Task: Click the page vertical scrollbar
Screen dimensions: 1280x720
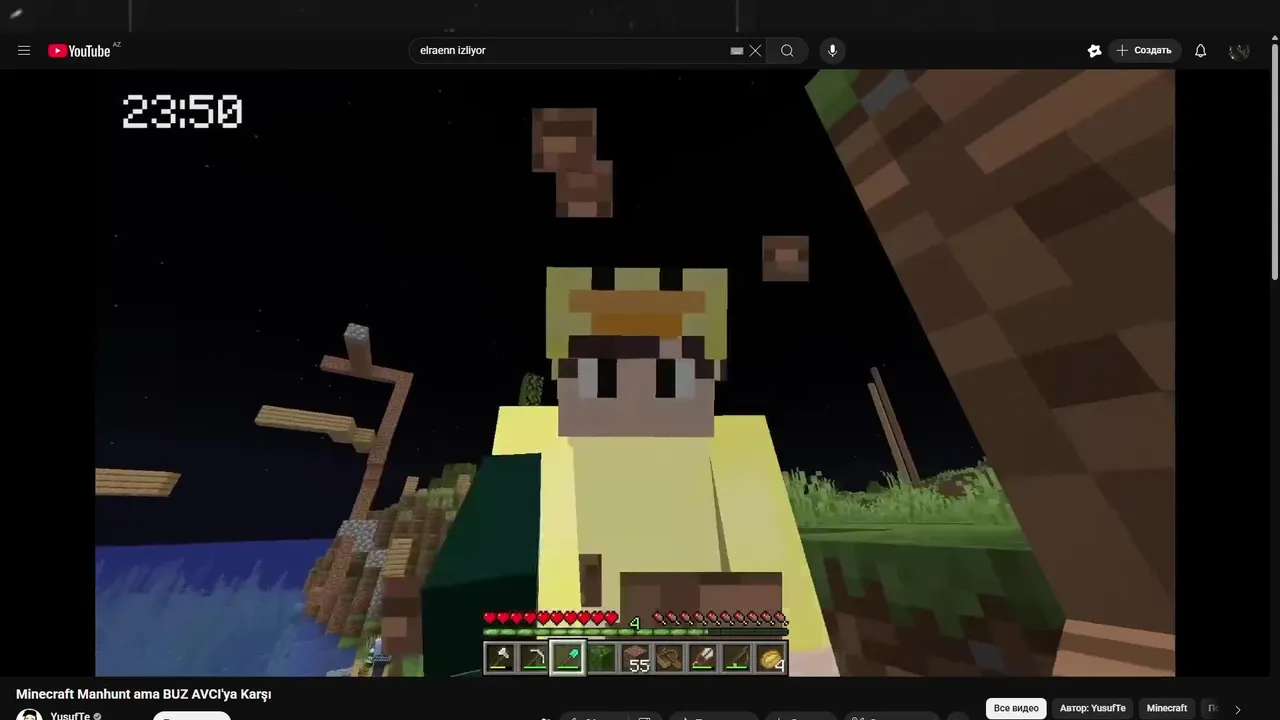Action: point(1274,160)
